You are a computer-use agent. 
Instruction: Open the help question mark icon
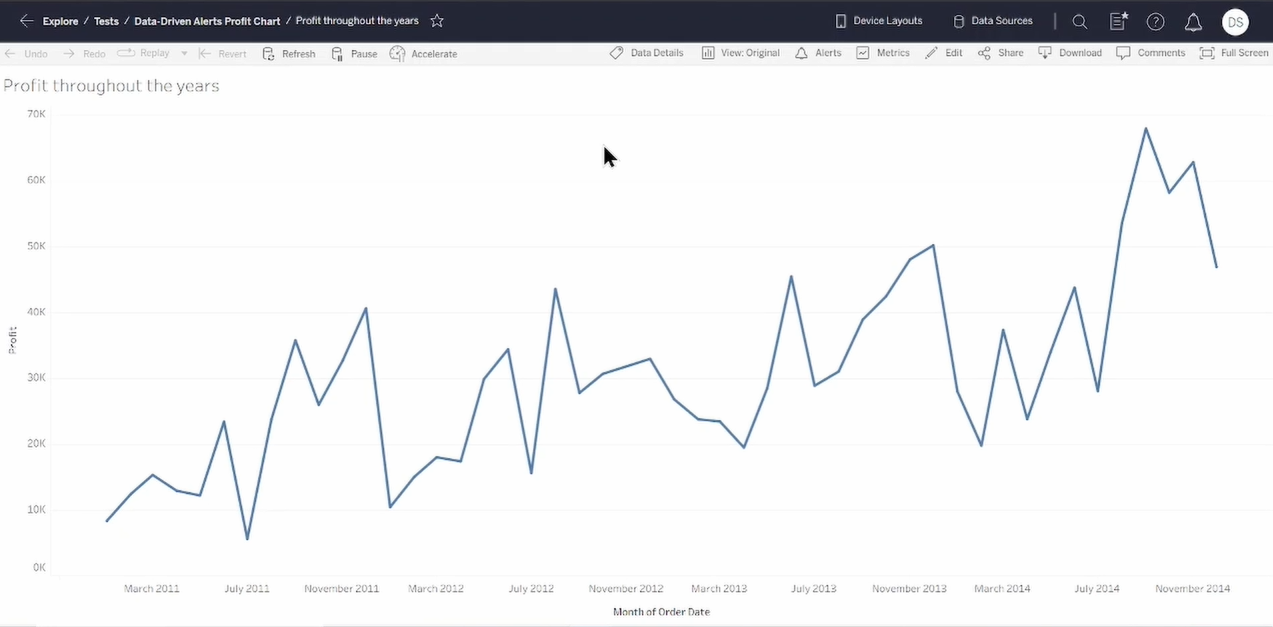(x=1156, y=21)
